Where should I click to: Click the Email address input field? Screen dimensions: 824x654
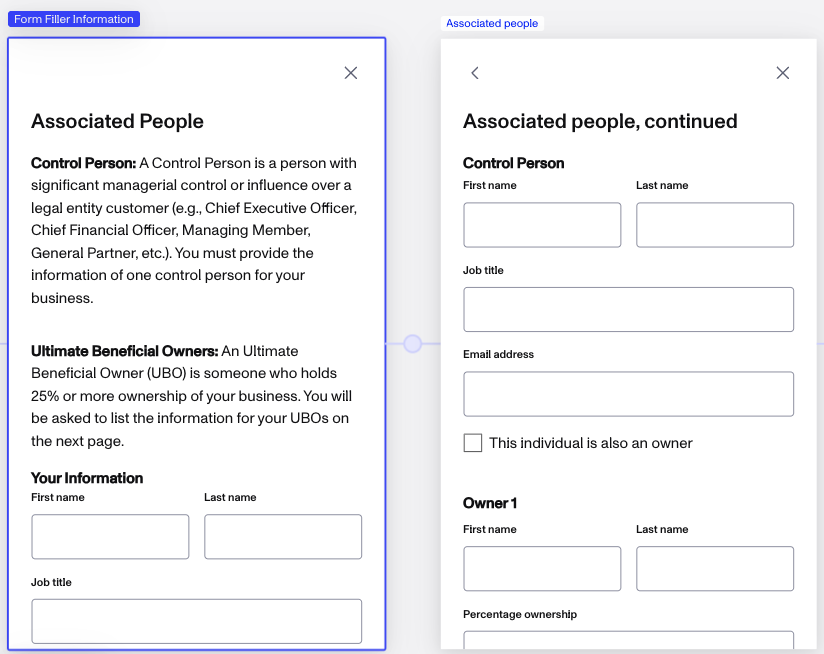pos(628,393)
